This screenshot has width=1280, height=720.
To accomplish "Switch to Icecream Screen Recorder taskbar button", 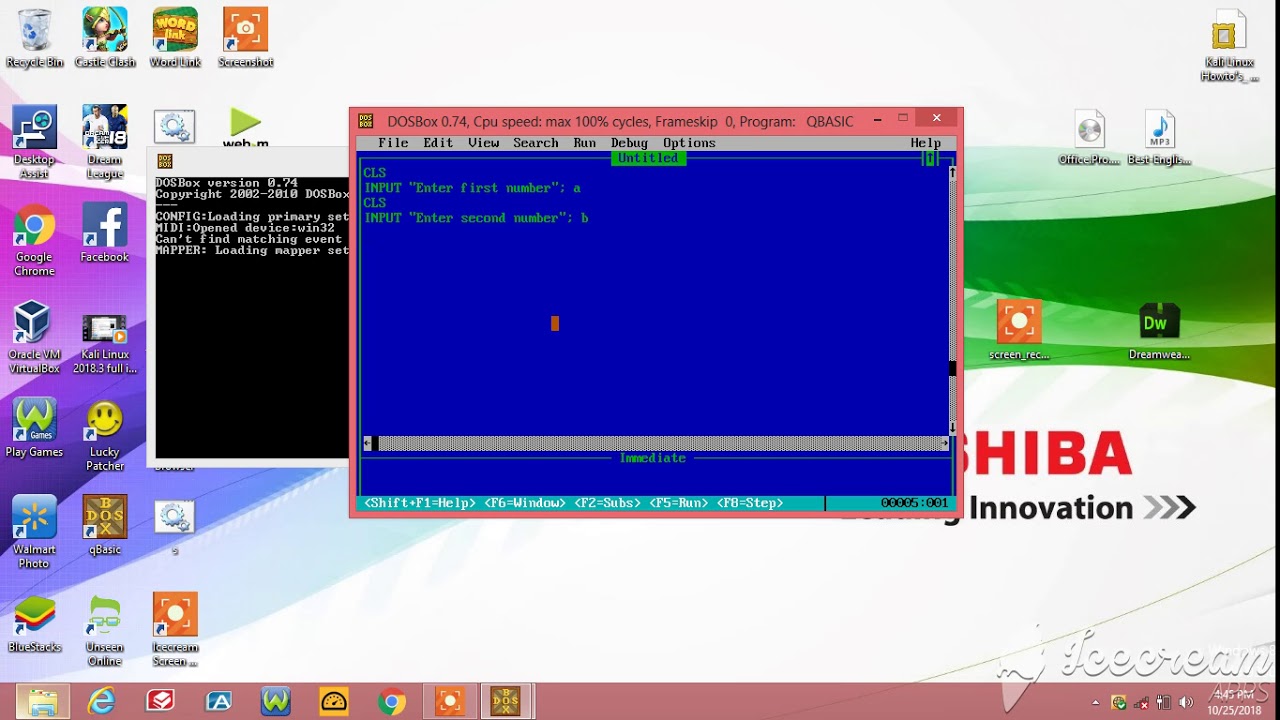I will (449, 702).
